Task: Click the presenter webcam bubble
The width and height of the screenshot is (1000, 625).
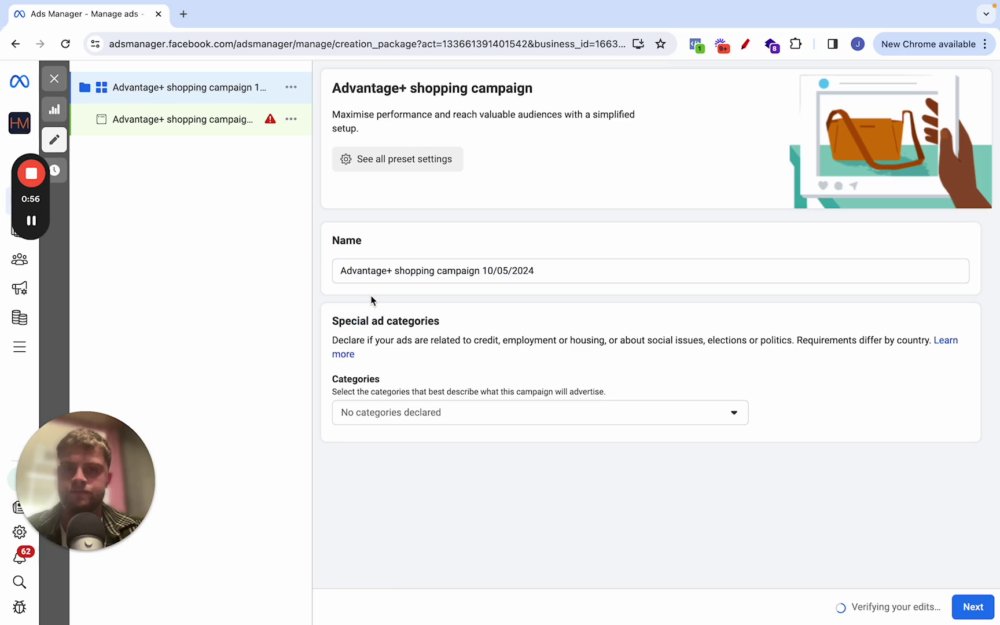Action: point(85,481)
